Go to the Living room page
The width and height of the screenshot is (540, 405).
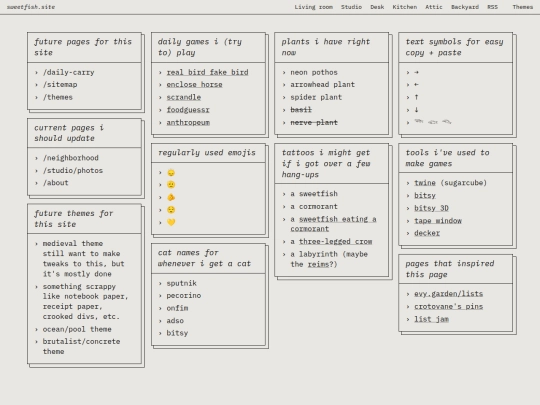[x=313, y=7]
